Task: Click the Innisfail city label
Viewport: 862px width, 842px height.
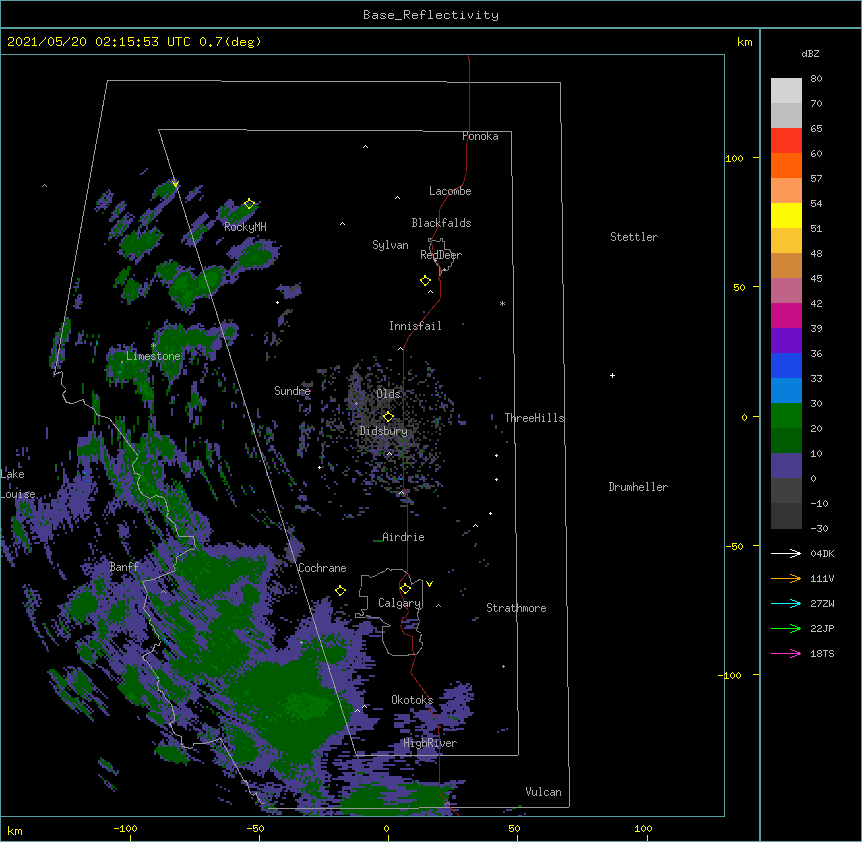Action: (415, 326)
